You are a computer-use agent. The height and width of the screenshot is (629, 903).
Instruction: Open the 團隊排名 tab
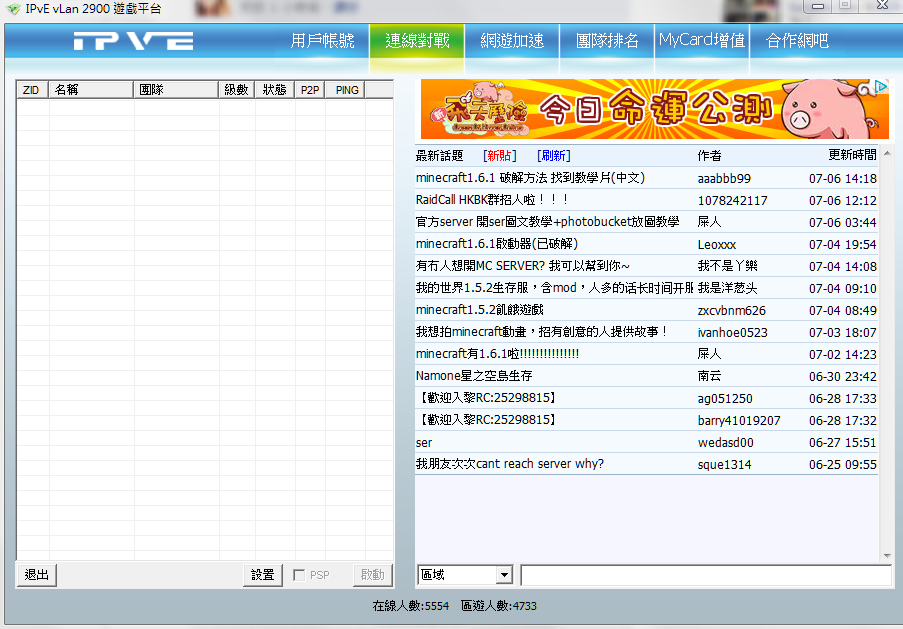[x=607, y=41]
